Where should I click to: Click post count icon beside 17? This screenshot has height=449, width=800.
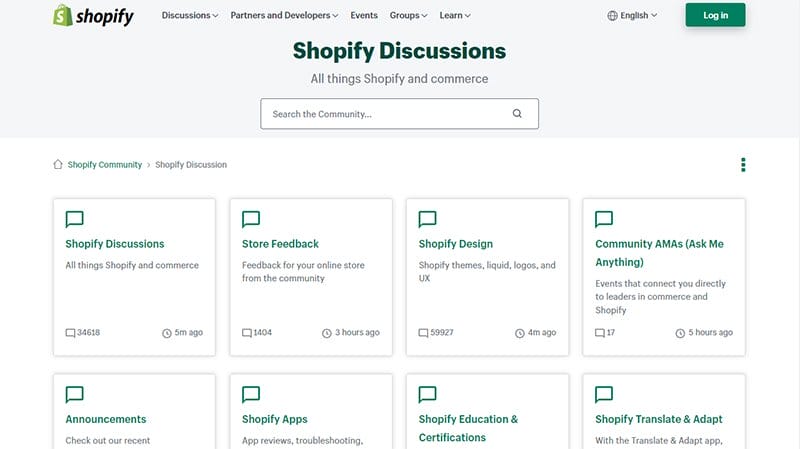(600, 333)
